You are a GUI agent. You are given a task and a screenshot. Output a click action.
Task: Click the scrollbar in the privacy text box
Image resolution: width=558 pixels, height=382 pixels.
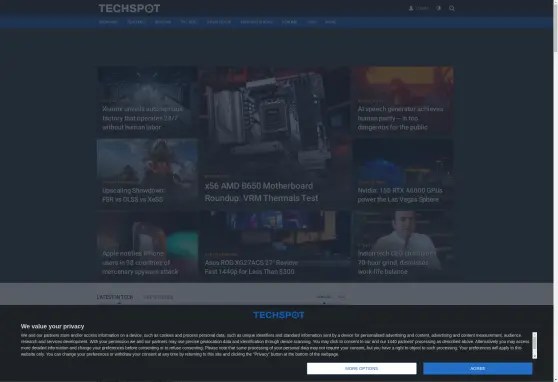click(535, 345)
